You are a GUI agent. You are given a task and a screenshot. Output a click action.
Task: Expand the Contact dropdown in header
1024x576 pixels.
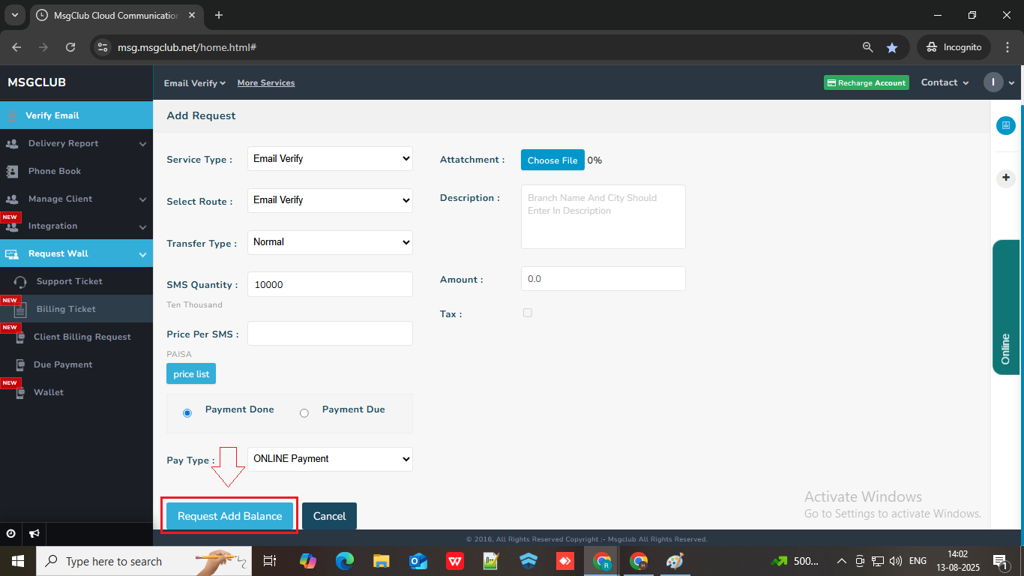point(944,82)
